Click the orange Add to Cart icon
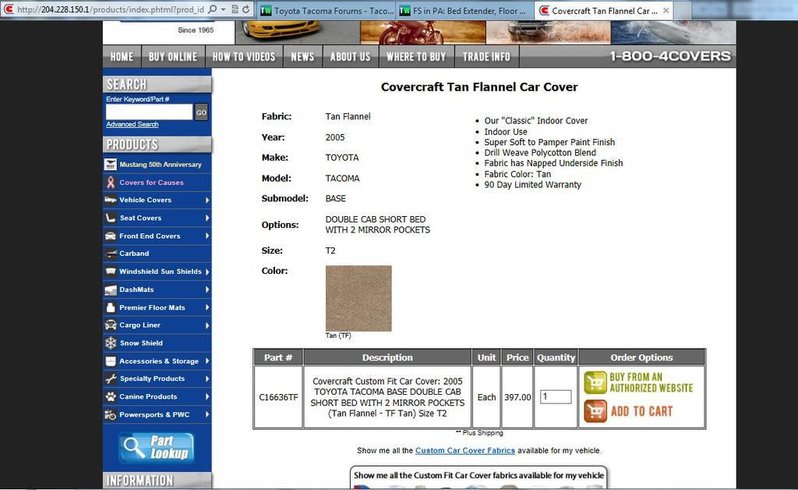Screen dimensions: 798x490 595,411
